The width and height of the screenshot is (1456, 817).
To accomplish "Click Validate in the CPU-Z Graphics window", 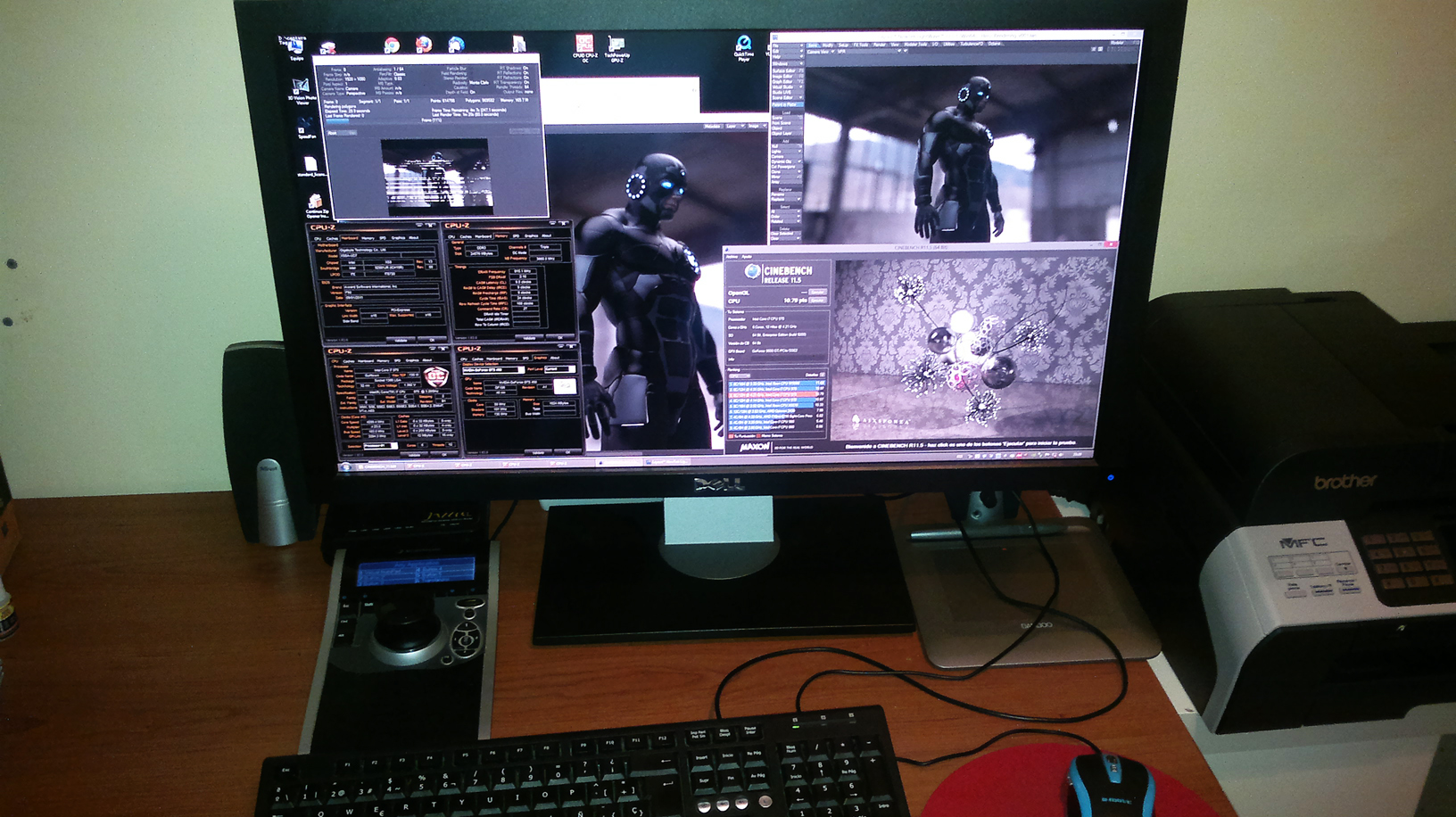I will point(536,452).
